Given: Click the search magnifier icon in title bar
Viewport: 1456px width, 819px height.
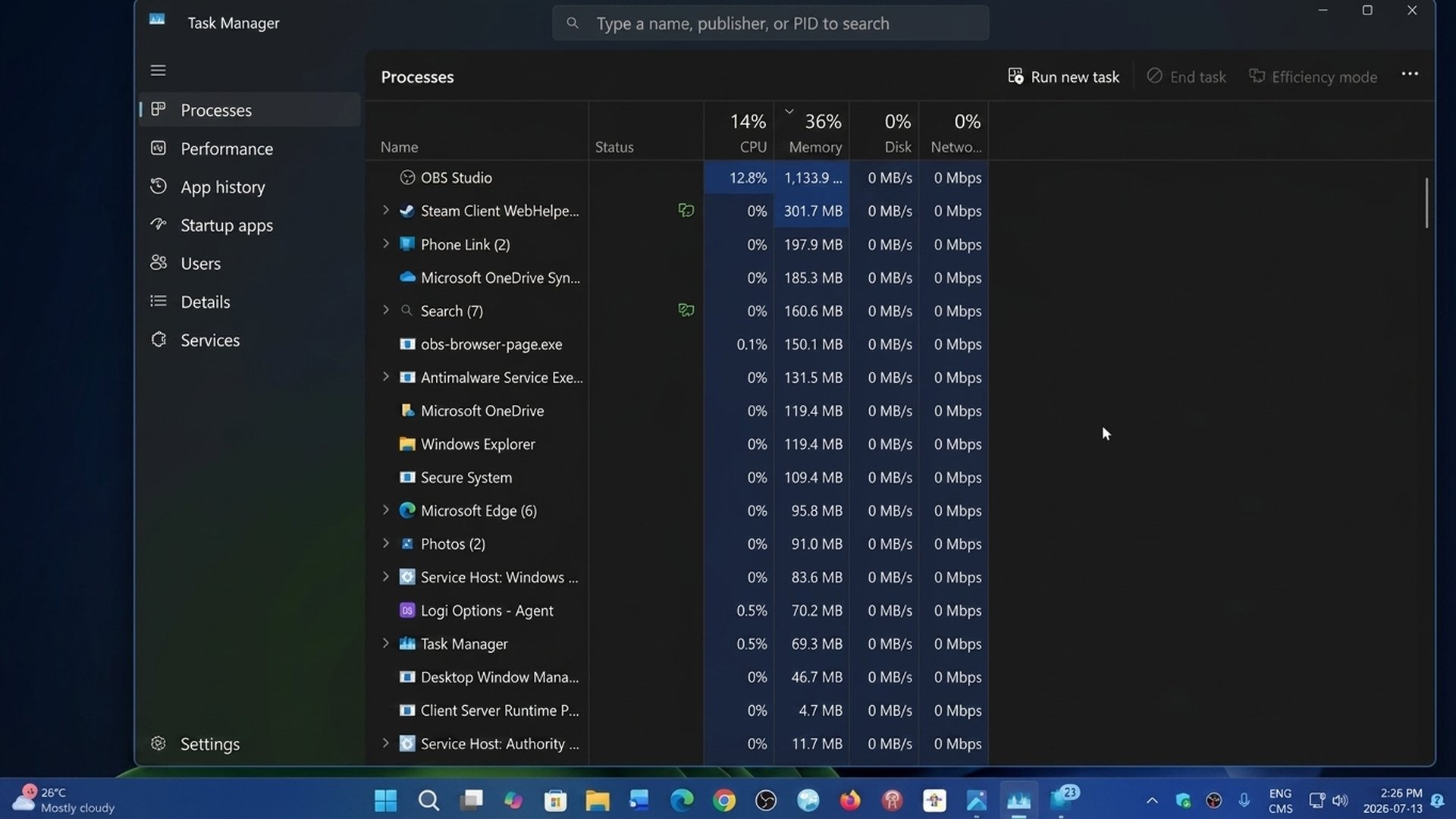Looking at the screenshot, I should pyautogui.click(x=573, y=24).
